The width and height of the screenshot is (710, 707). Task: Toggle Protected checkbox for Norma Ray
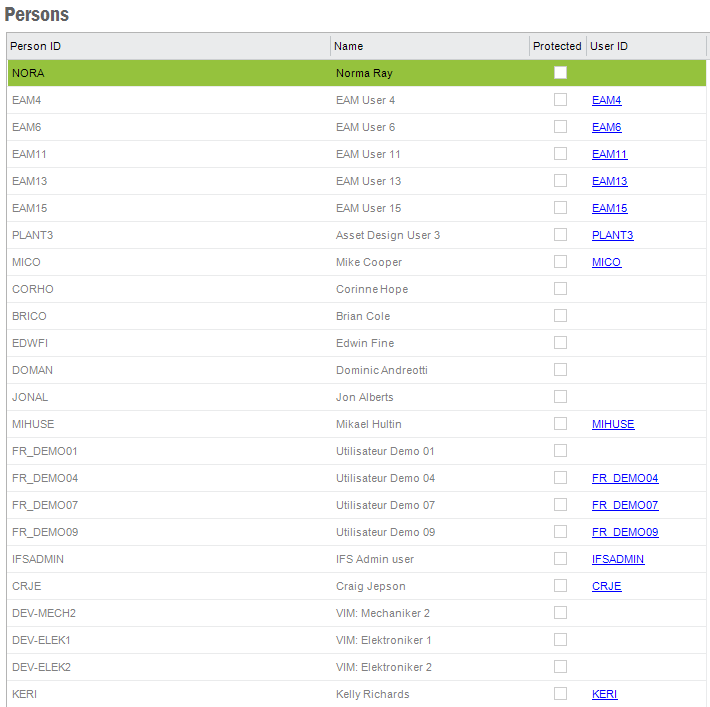coord(560,73)
